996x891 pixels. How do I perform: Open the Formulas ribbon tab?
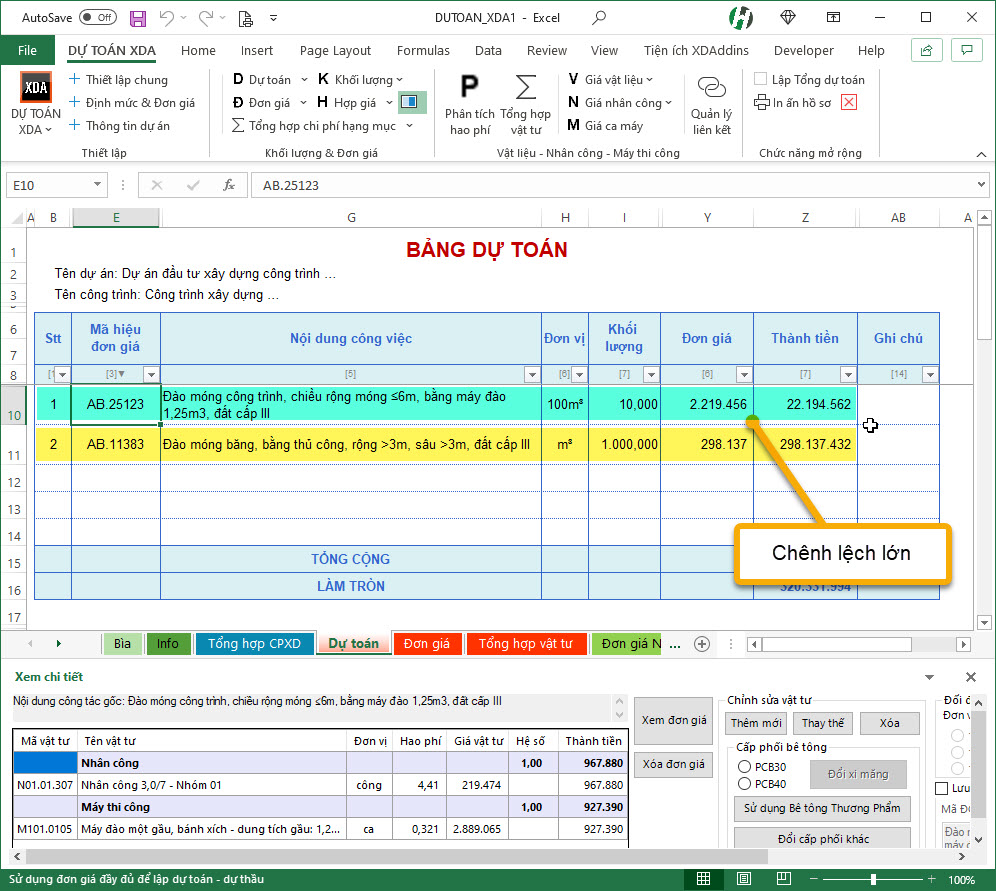pos(423,51)
